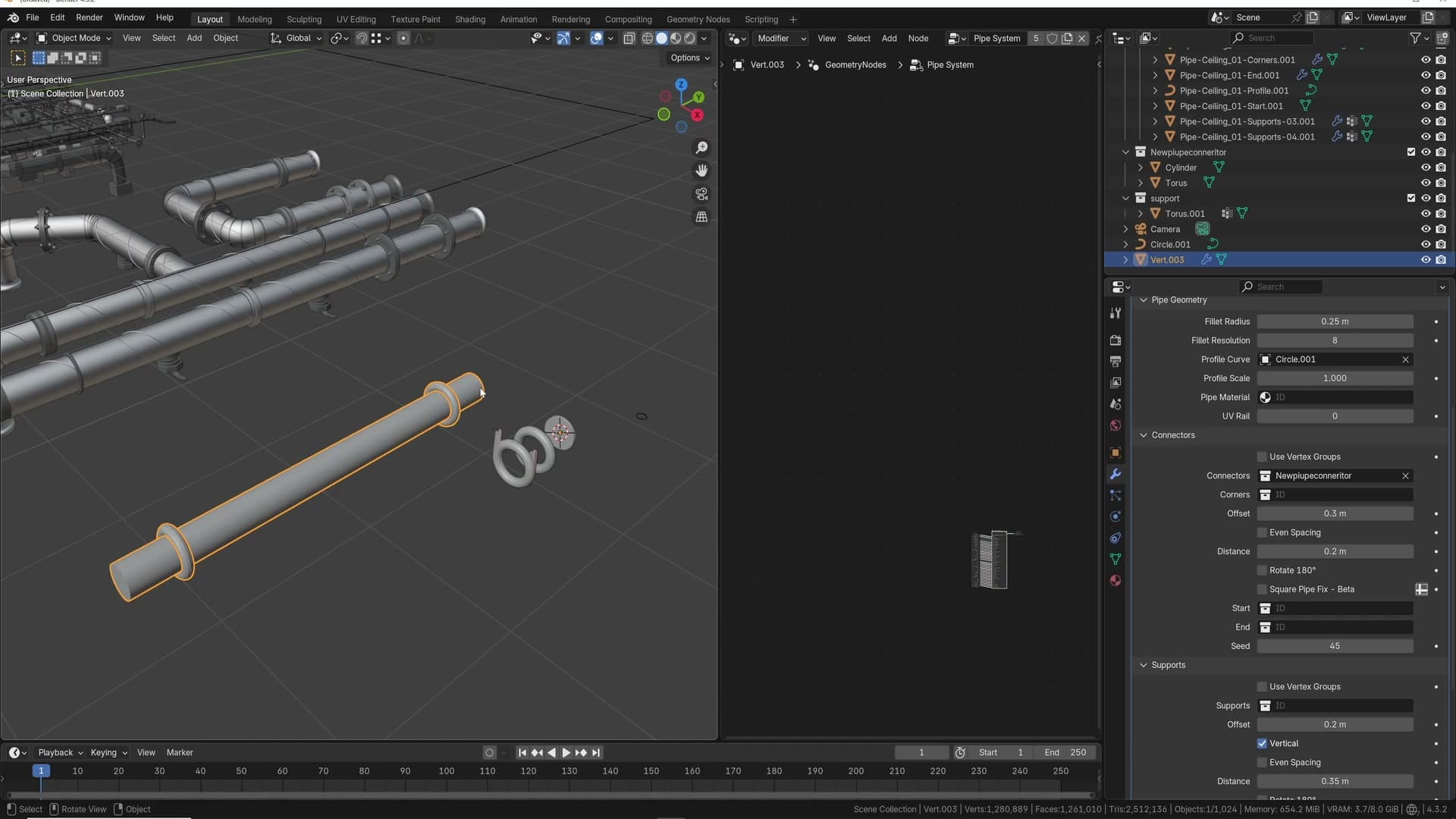Collapse the Connectors panel

(x=1144, y=435)
